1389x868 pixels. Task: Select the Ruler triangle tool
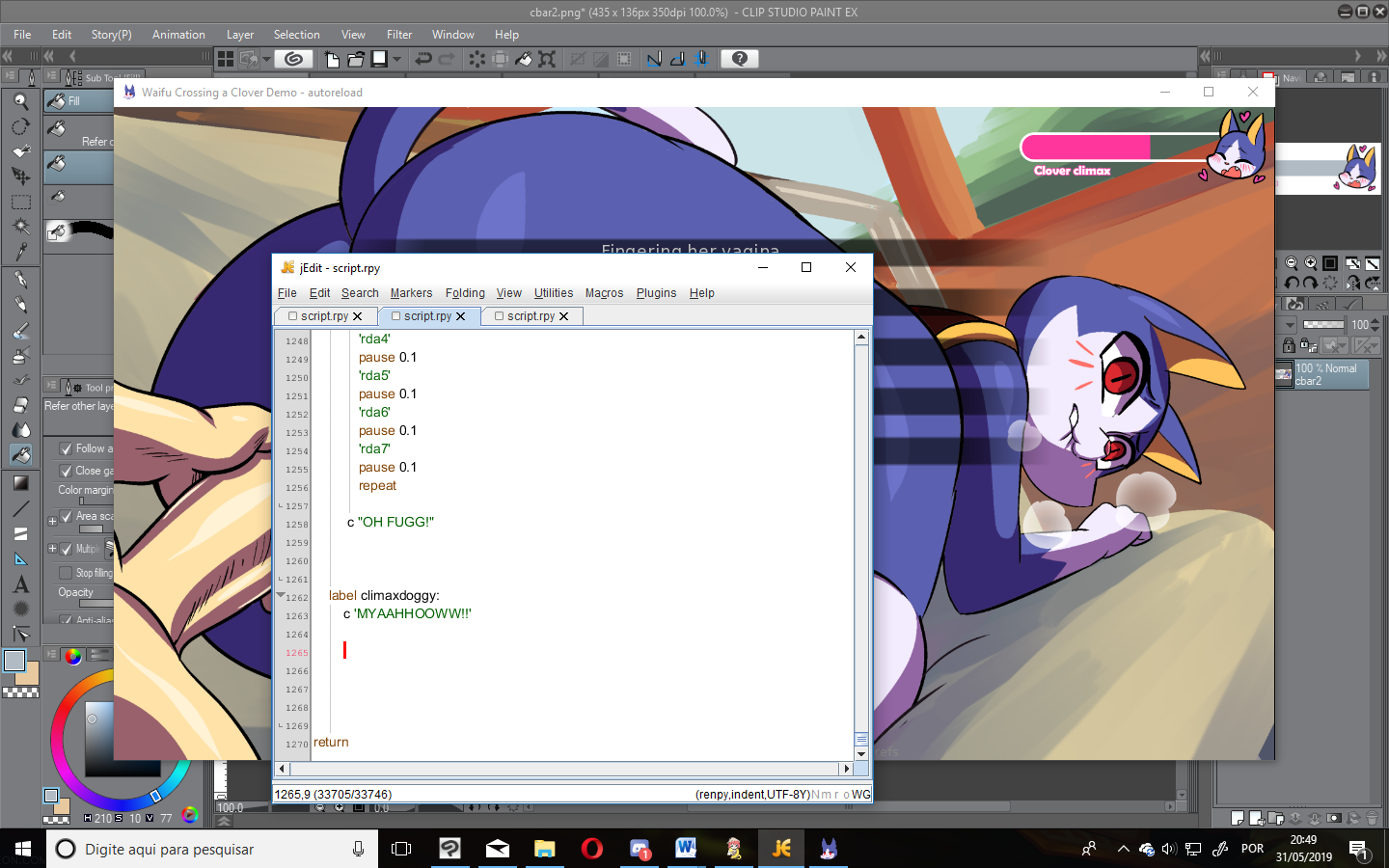tap(20, 558)
